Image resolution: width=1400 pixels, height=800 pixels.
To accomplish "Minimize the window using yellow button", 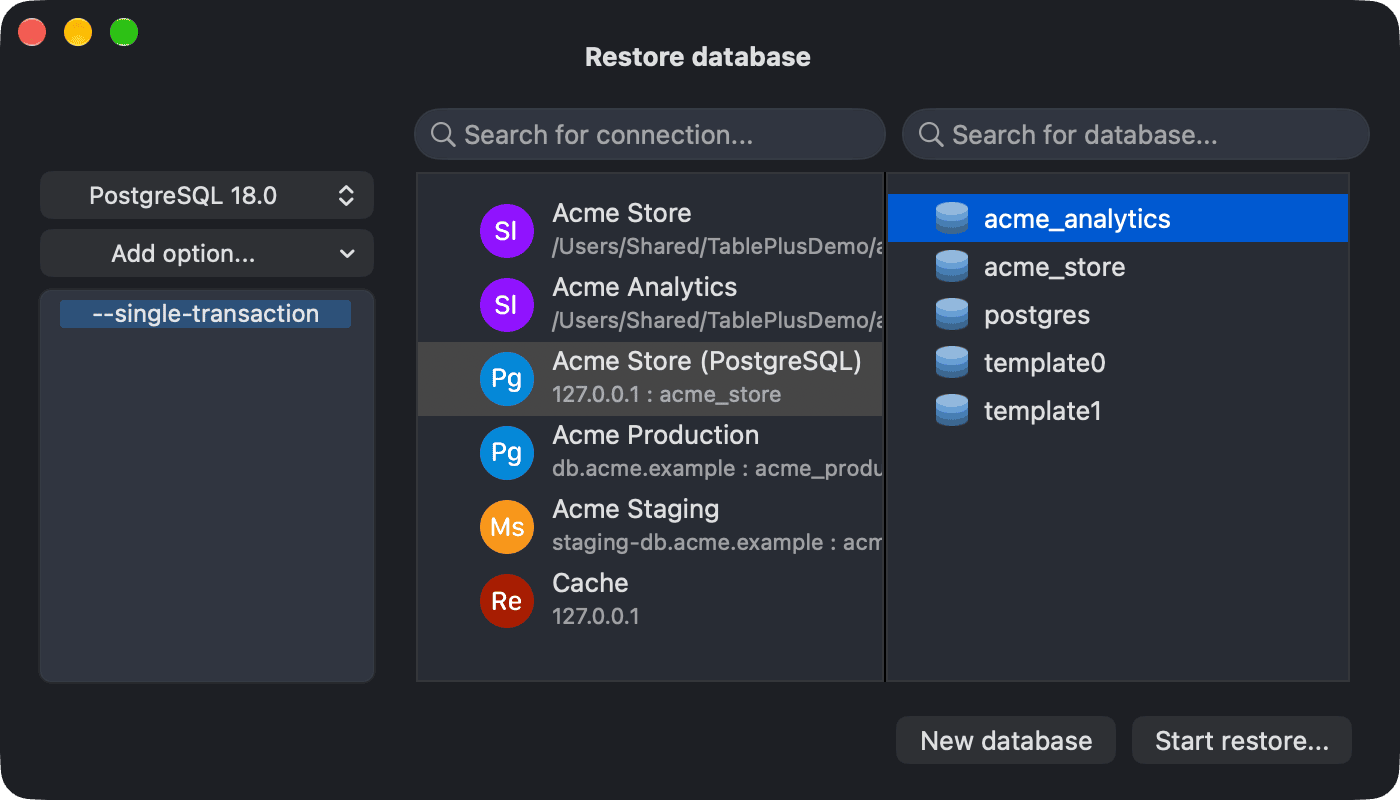I will 78,32.
